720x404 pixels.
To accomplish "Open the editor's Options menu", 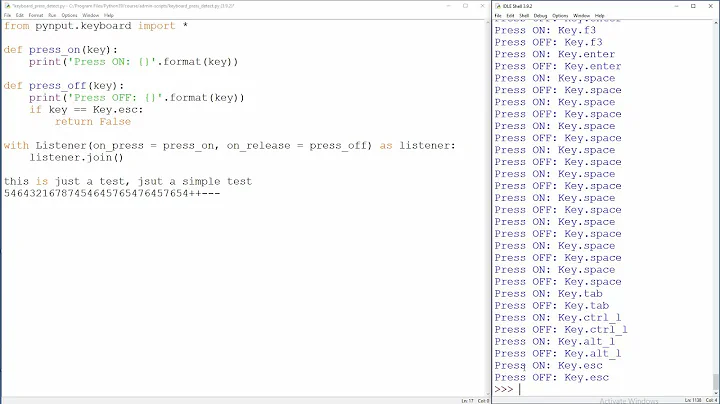I will 69,15.
